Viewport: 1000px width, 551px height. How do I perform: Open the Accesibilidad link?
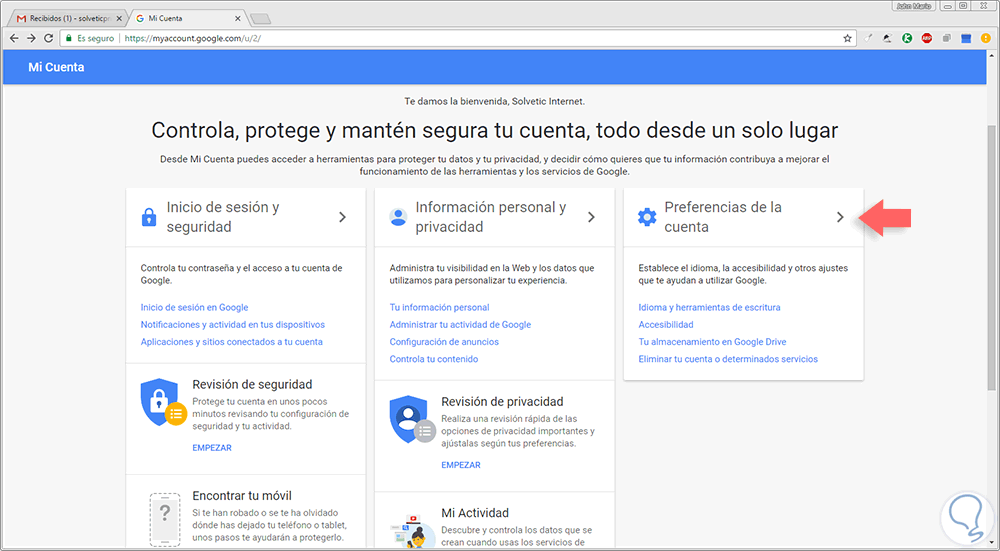[666, 325]
